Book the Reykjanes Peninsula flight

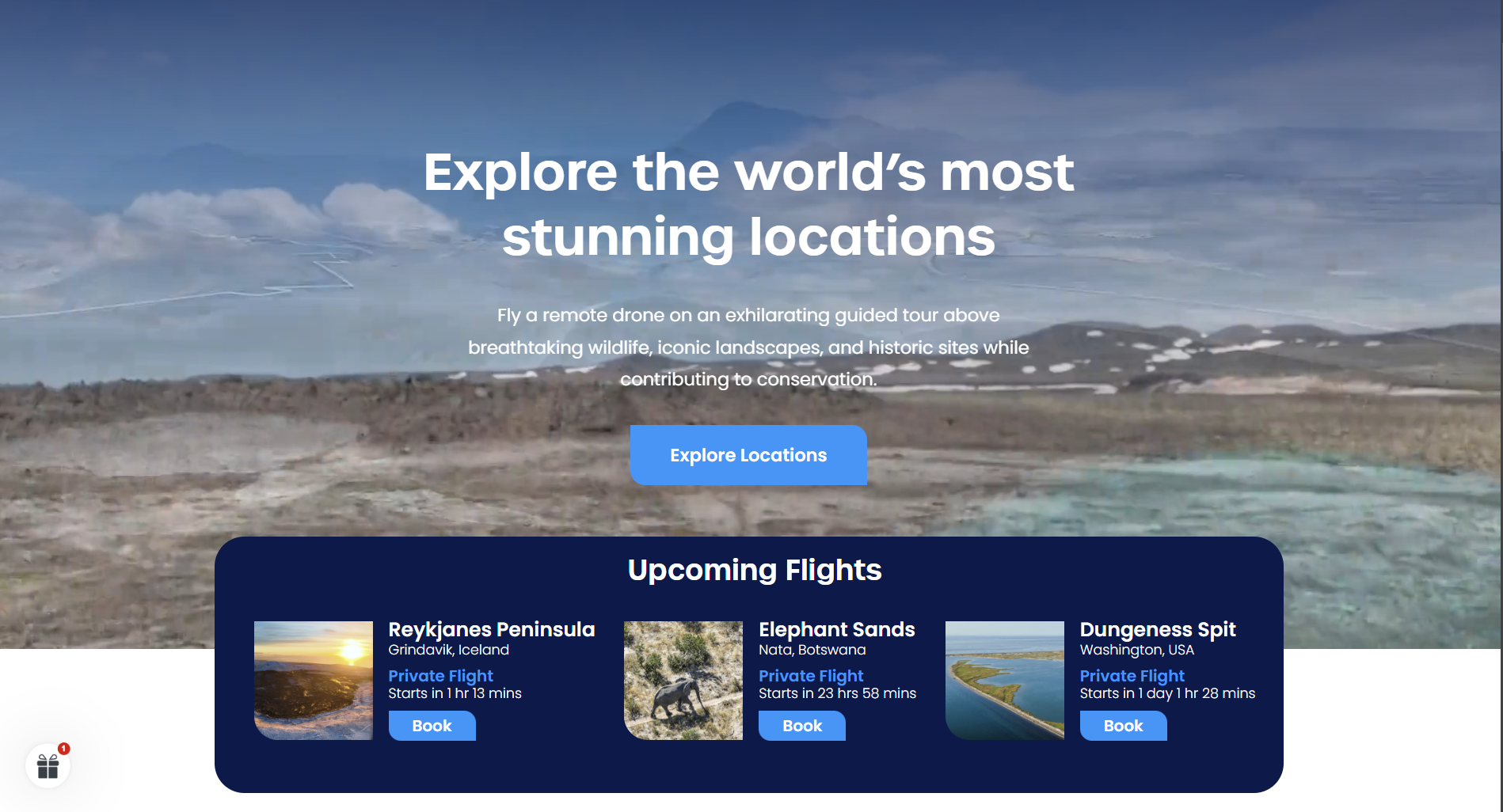(x=432, y=726)
